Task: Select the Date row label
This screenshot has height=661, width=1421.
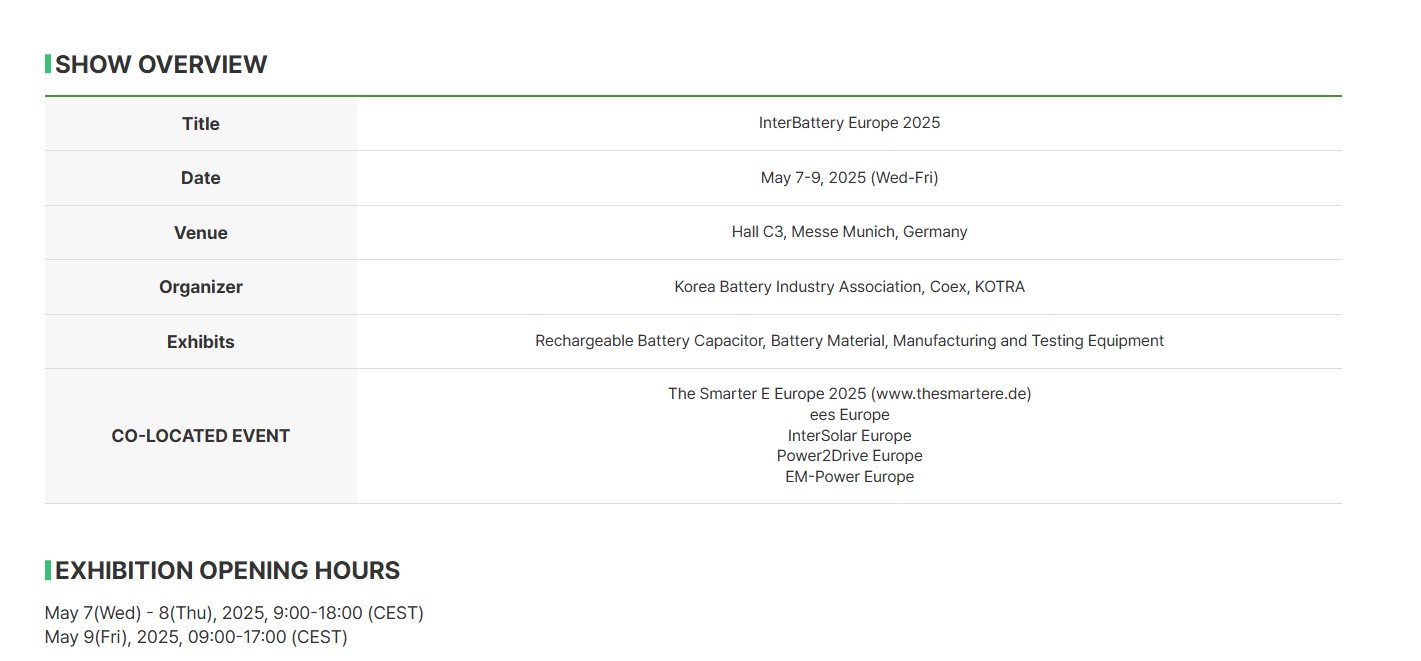Action: coord(200,178)
